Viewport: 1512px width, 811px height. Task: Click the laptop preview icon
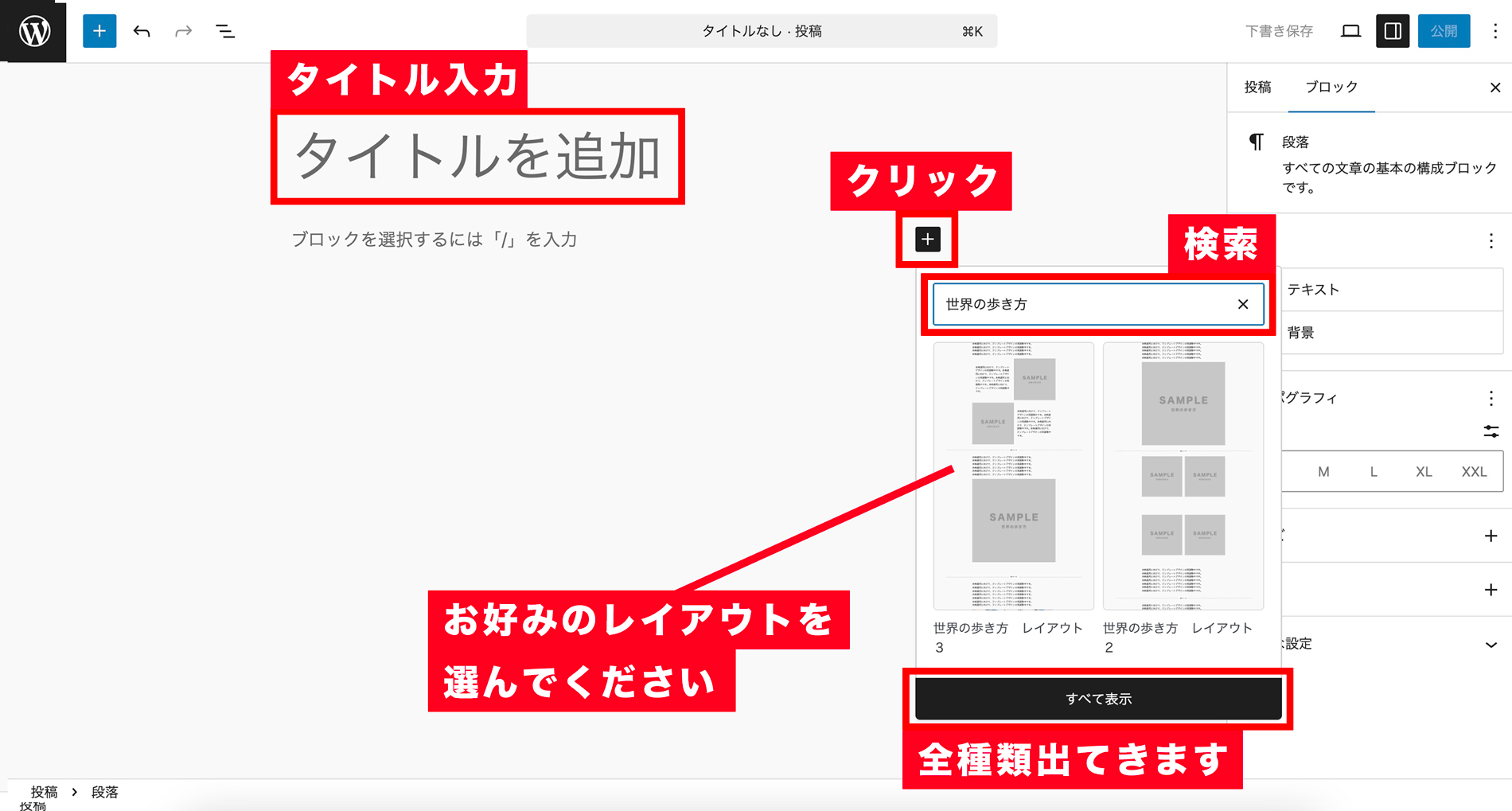coord(1350,31)
